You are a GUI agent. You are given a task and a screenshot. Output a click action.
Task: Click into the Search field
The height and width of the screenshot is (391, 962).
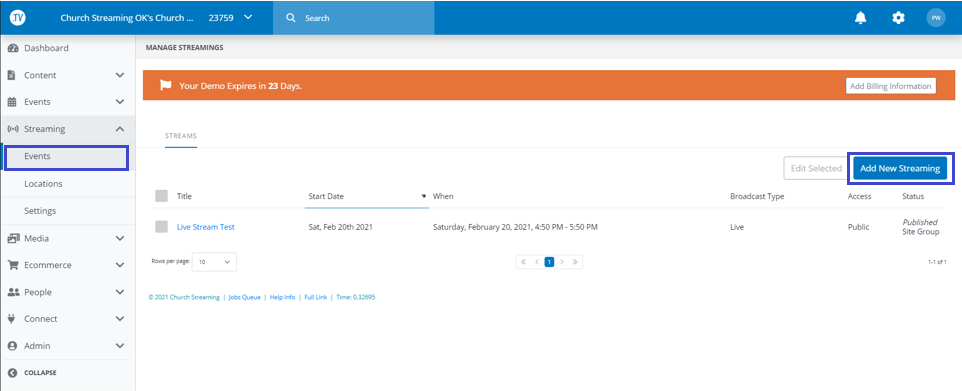point(353,18)
